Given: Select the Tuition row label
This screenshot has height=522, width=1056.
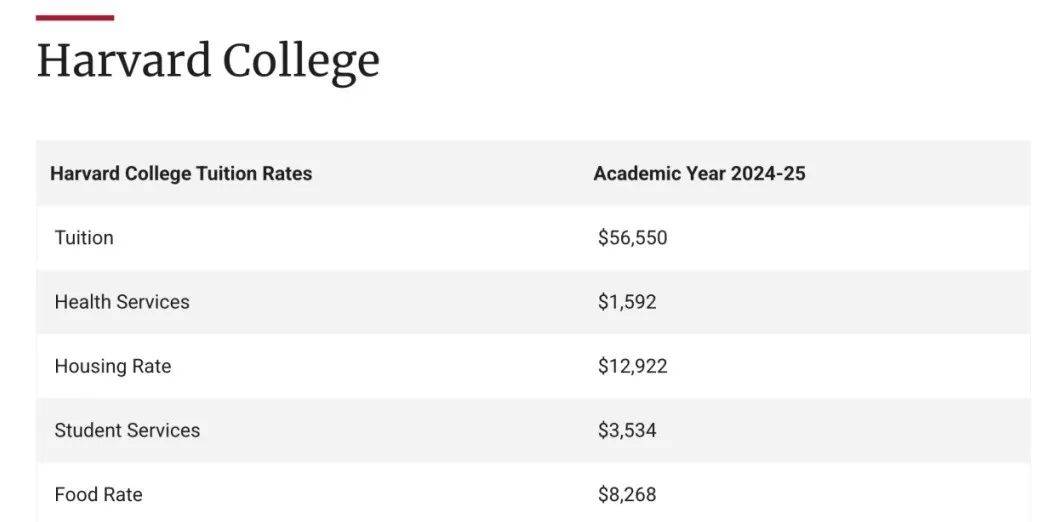Looking at the screenshot, I should click(84, 238).
